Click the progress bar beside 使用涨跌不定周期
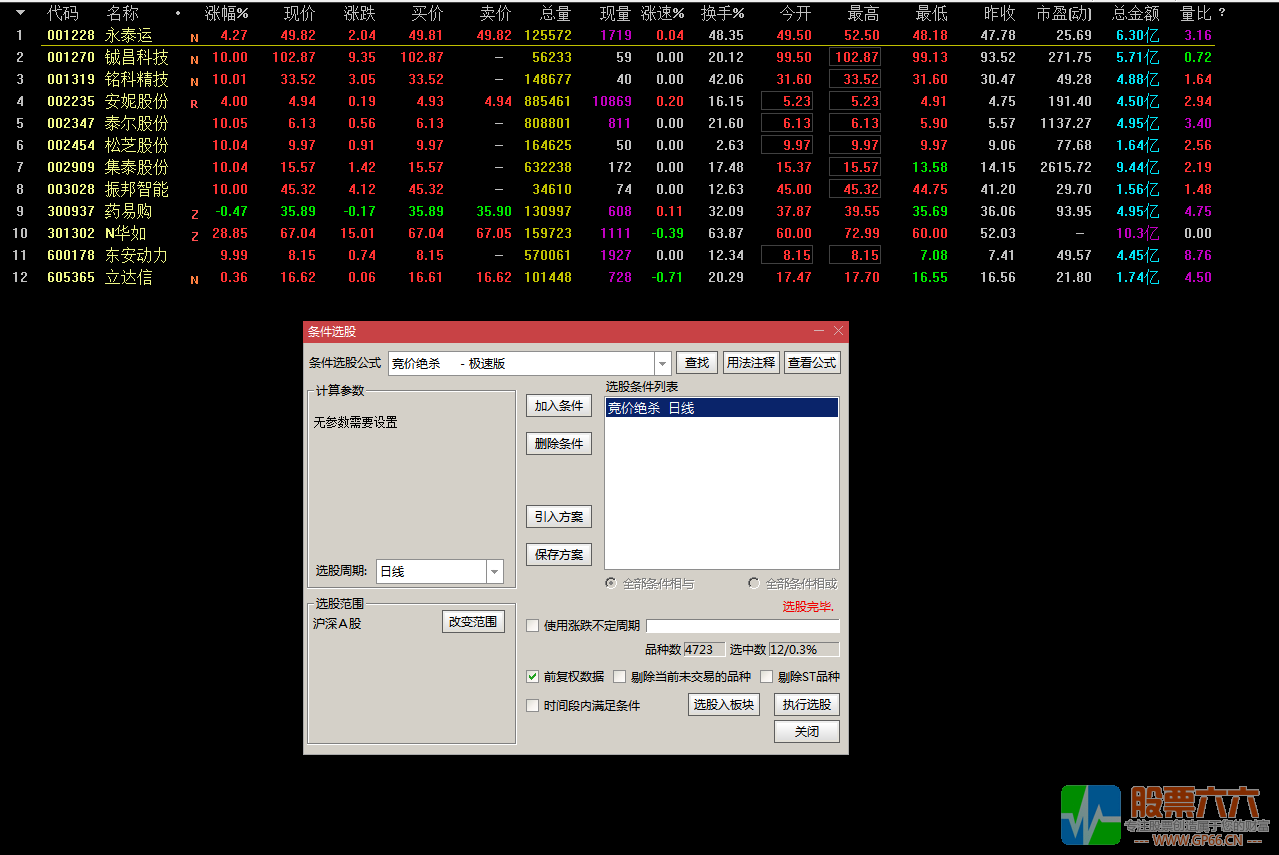 click(742, 626)
